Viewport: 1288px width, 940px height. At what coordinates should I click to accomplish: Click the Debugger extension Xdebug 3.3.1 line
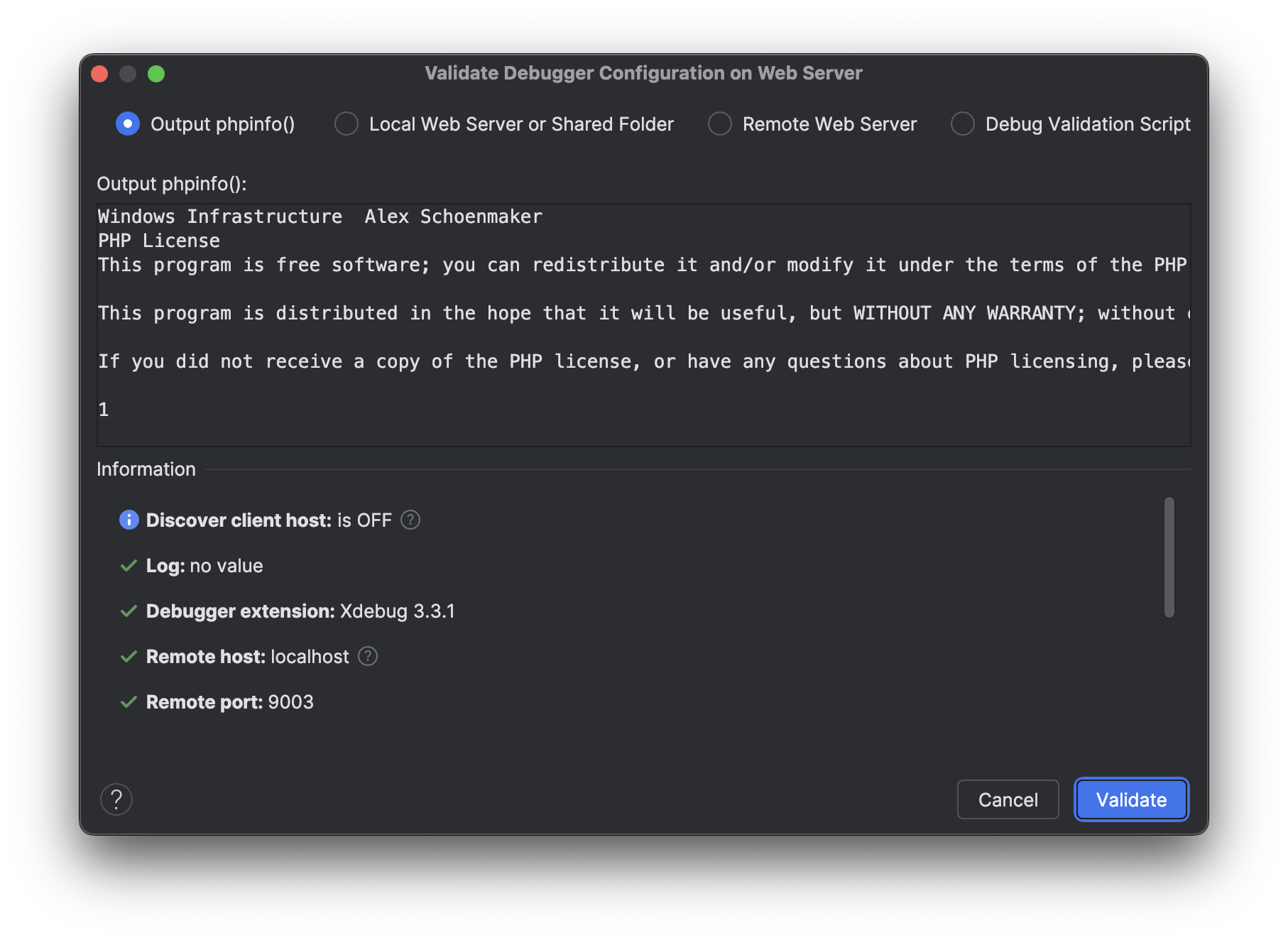pyautogui.click(x=300, y=611)
